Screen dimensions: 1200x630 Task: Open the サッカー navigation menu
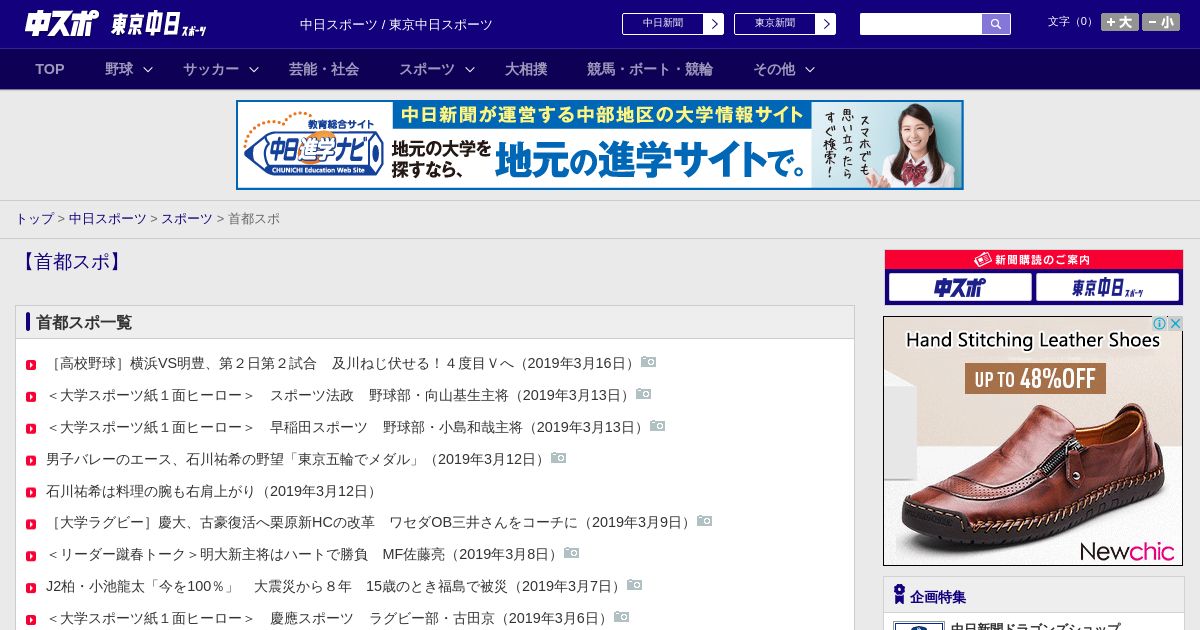tap(211, 69)
